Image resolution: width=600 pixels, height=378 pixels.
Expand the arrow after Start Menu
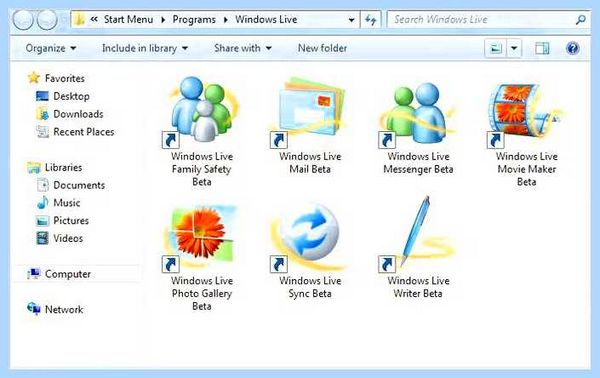pyautogui.click(x=163, y=20)
